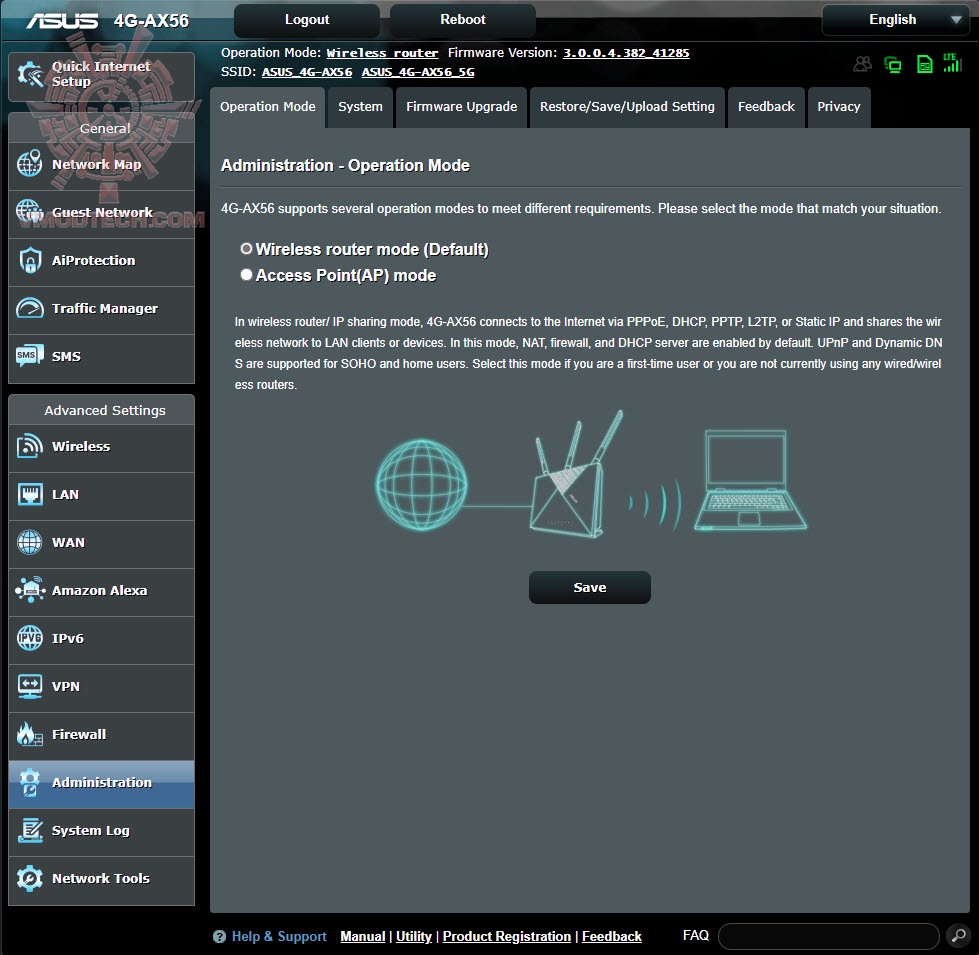
Task: Save the operation mode setting
Action: tap(589, 587)
